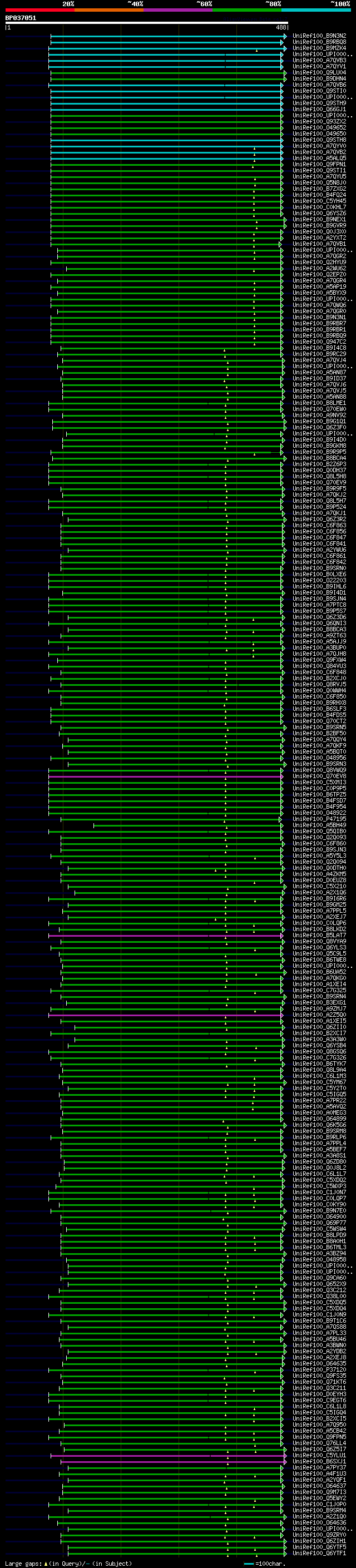
Task: Click the UniRef100_B7ZXG2 label
Action: click(319, 189)
